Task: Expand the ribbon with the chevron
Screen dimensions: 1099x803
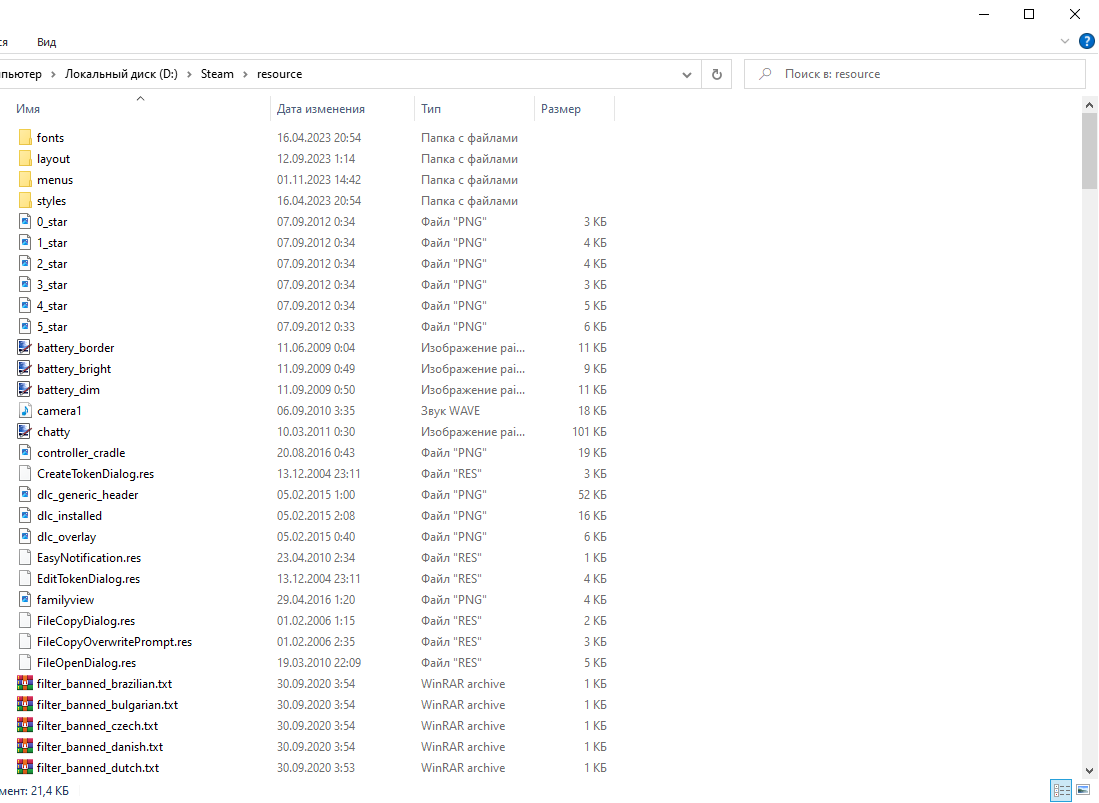Action: 1065,41
